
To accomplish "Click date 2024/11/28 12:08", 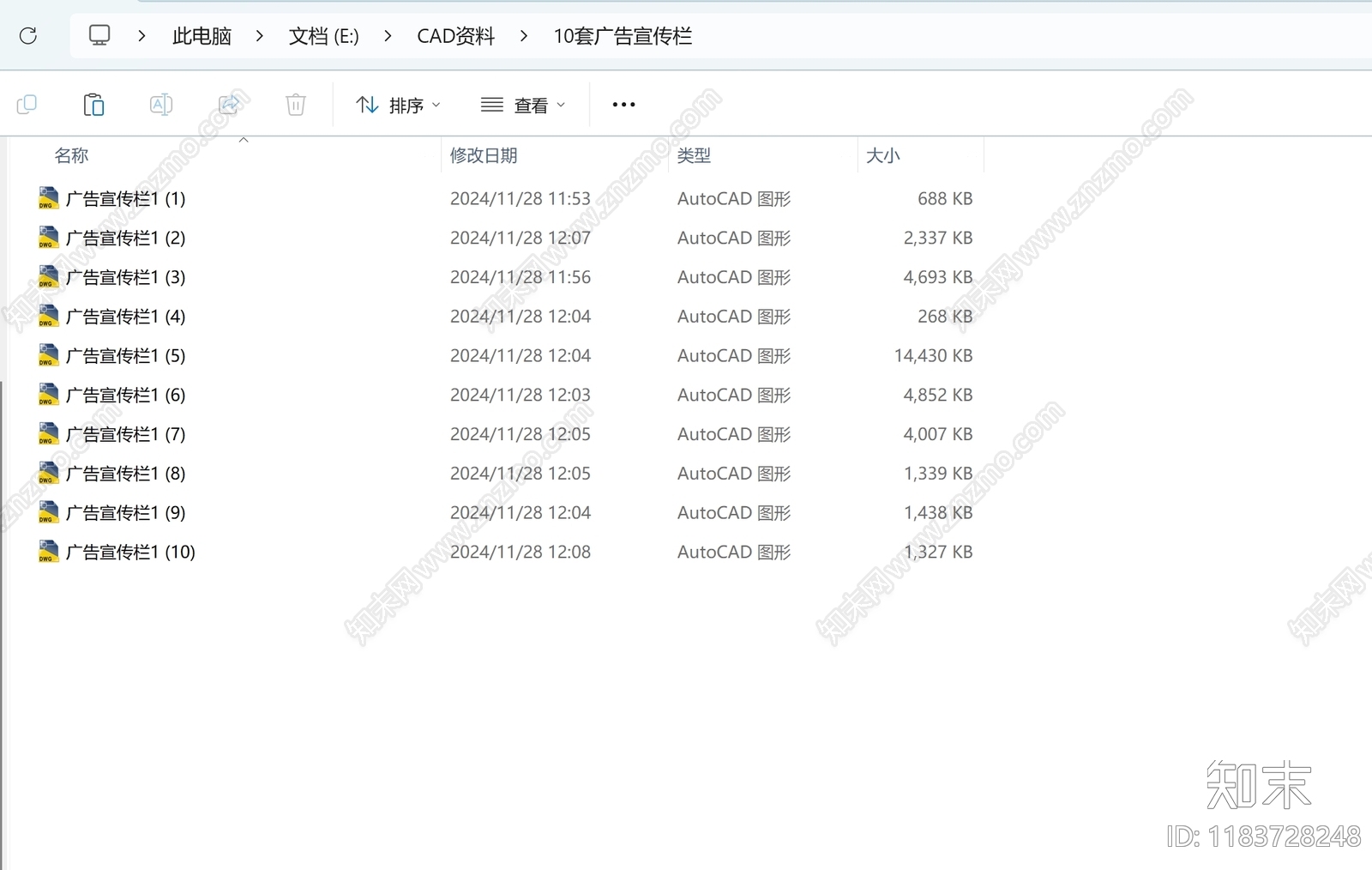I will (521, 553).
